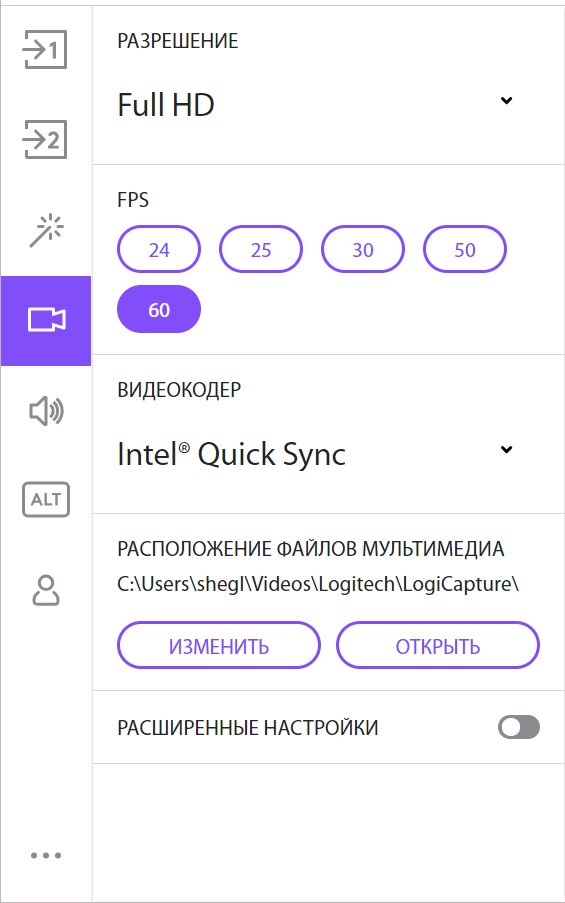Screen dimensions: 565x903
Task: Open the user account profile icon
Action: 46,590
